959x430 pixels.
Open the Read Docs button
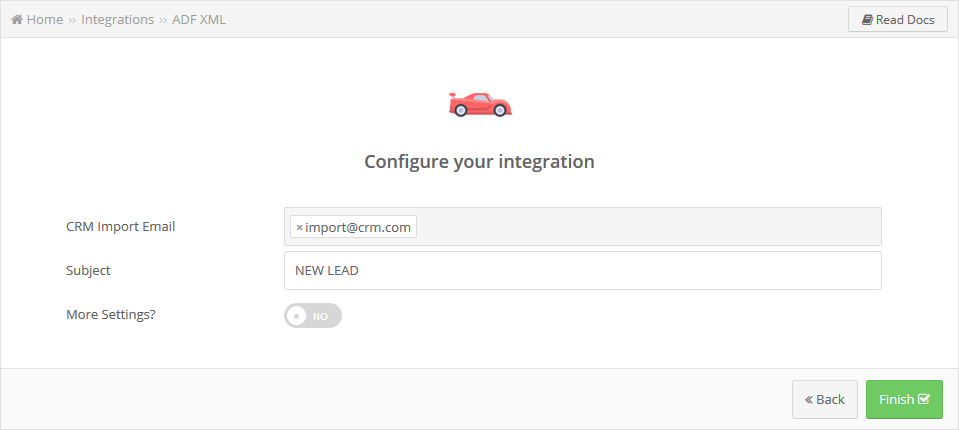pyautogui.click(x=898, y=20)
